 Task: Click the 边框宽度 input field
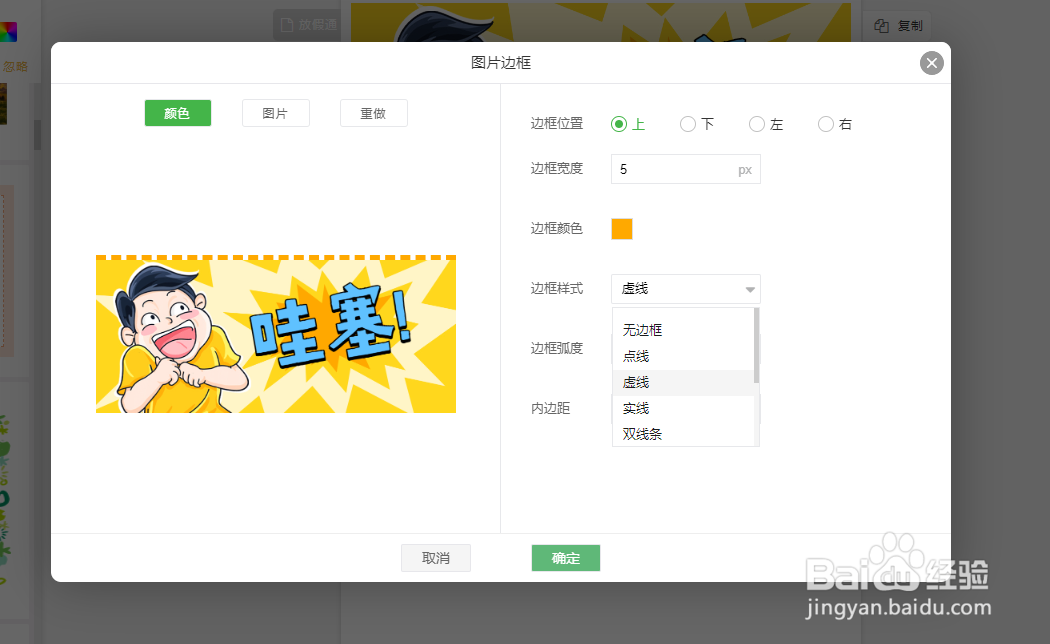[x=686, y=169]
